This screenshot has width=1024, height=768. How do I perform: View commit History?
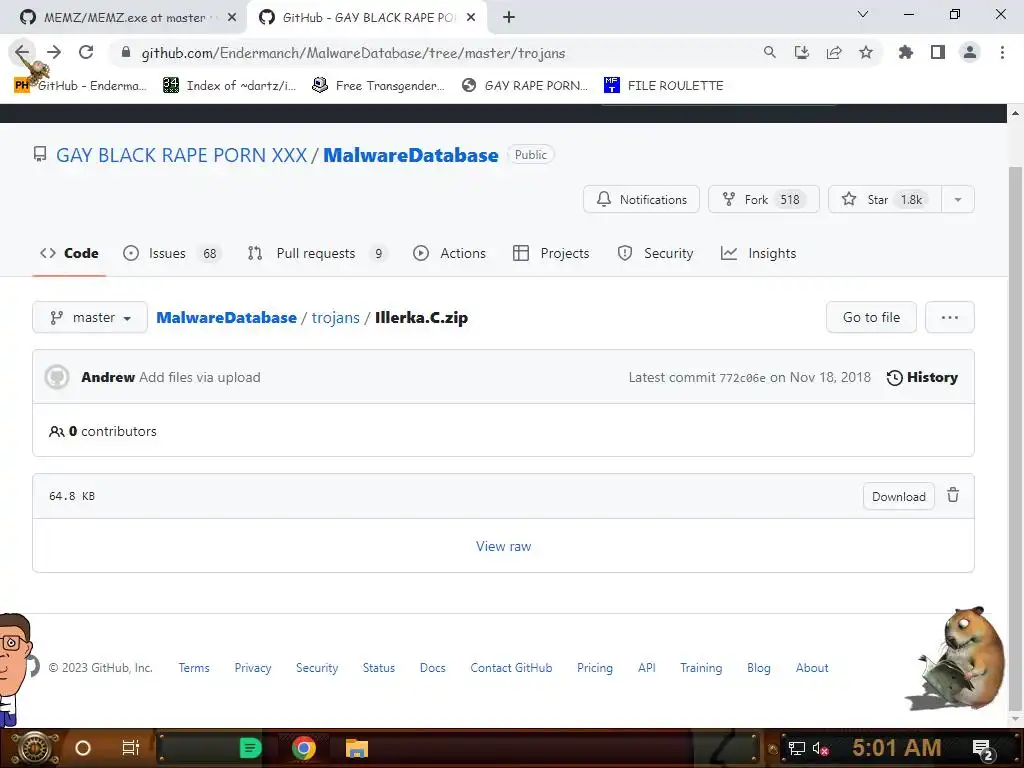pos(922,377)
